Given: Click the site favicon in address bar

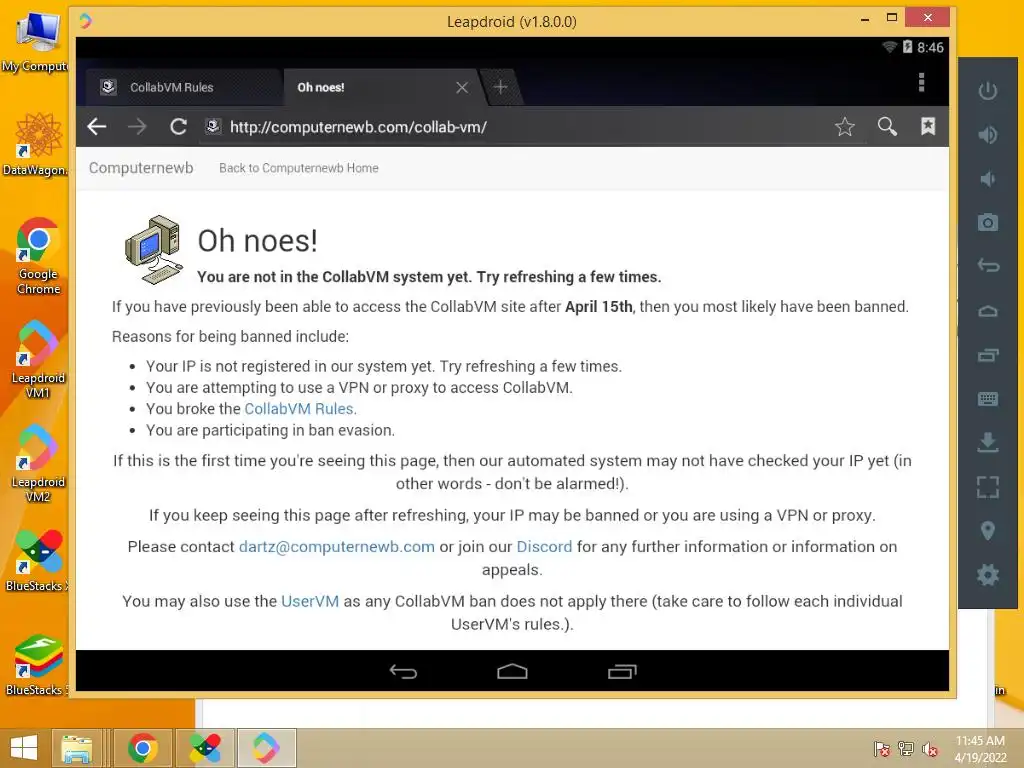Looking at the screenshot, I should click(x=213, y=126).
